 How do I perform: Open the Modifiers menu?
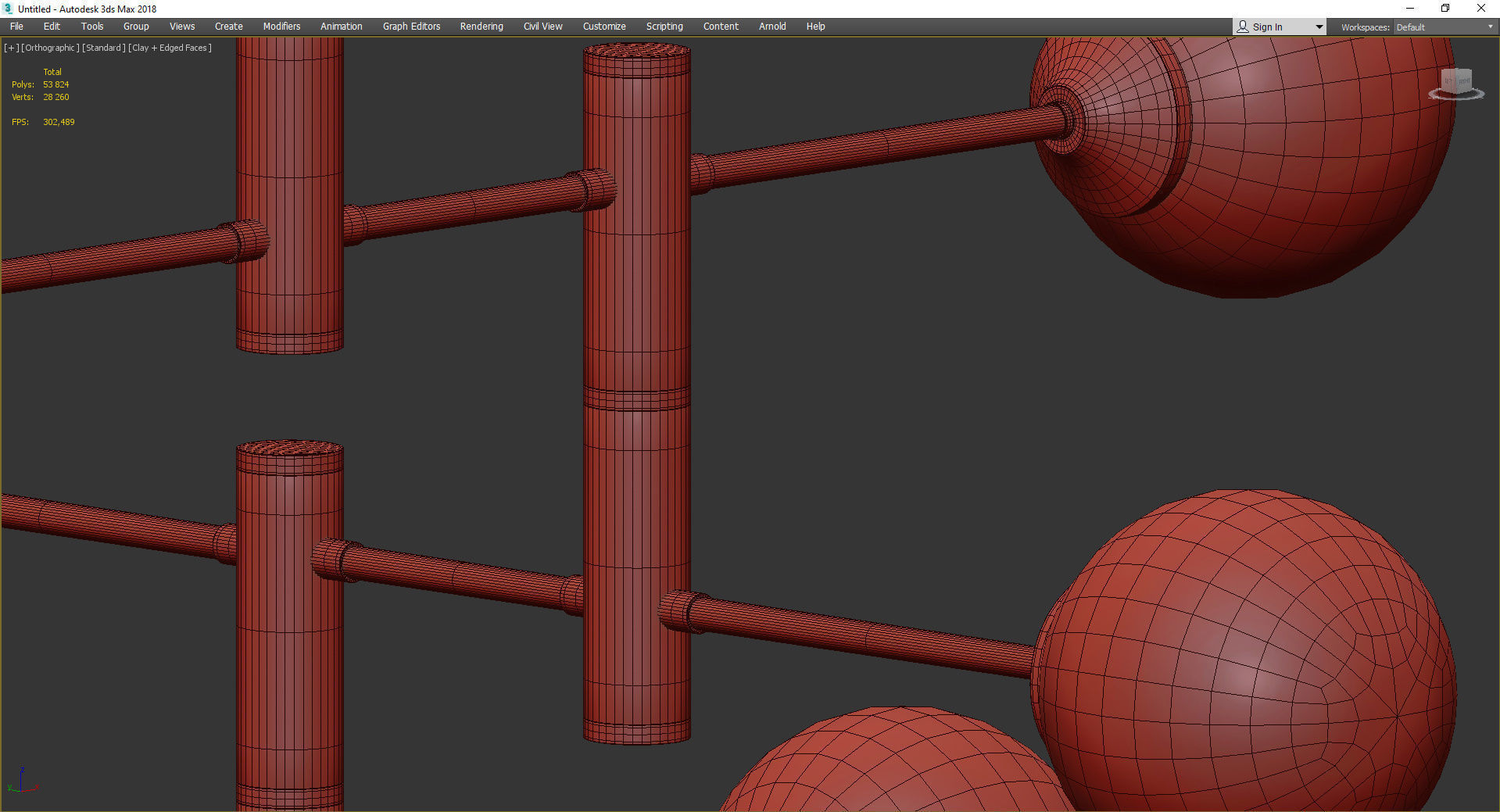click(x=281, y=27)
